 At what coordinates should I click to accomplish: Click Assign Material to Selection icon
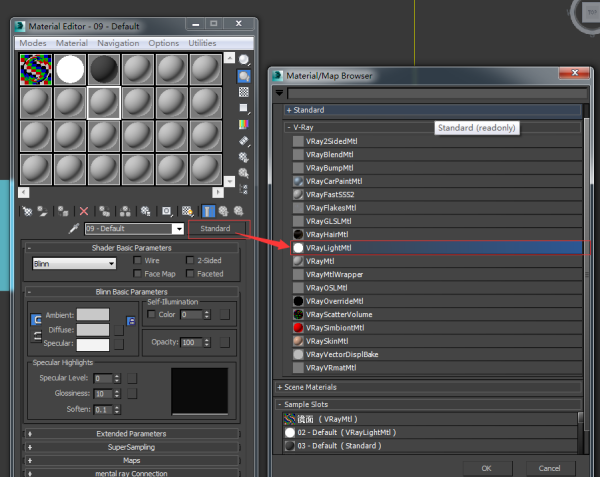[63, 211]
